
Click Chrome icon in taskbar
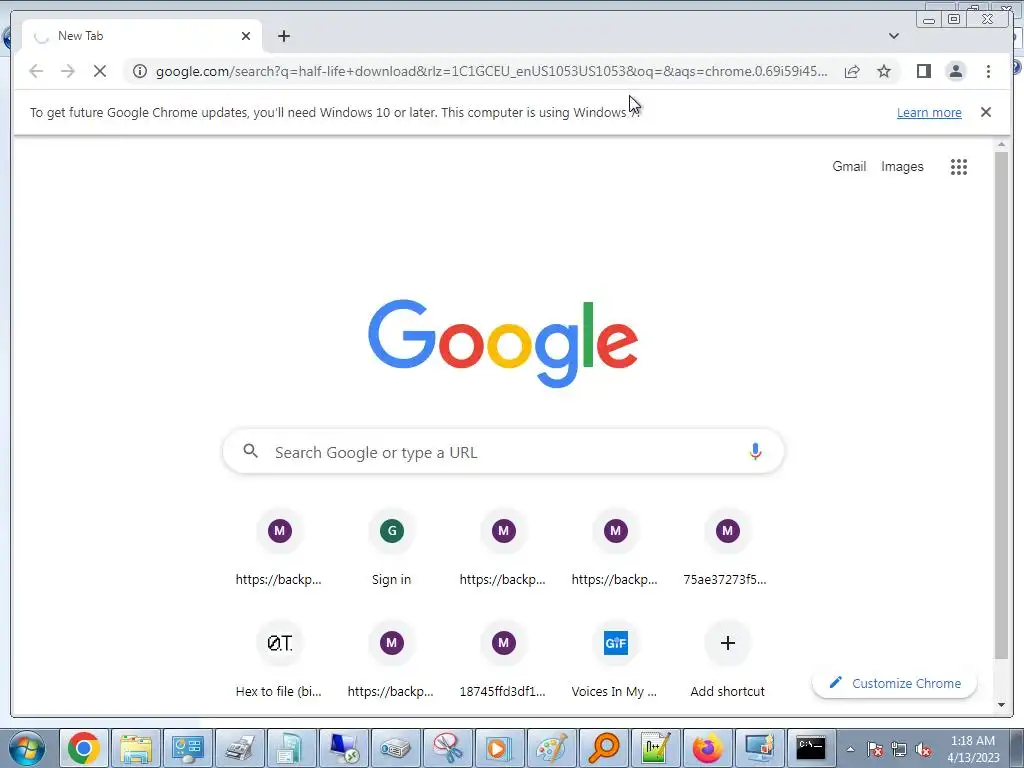[84, 748]
